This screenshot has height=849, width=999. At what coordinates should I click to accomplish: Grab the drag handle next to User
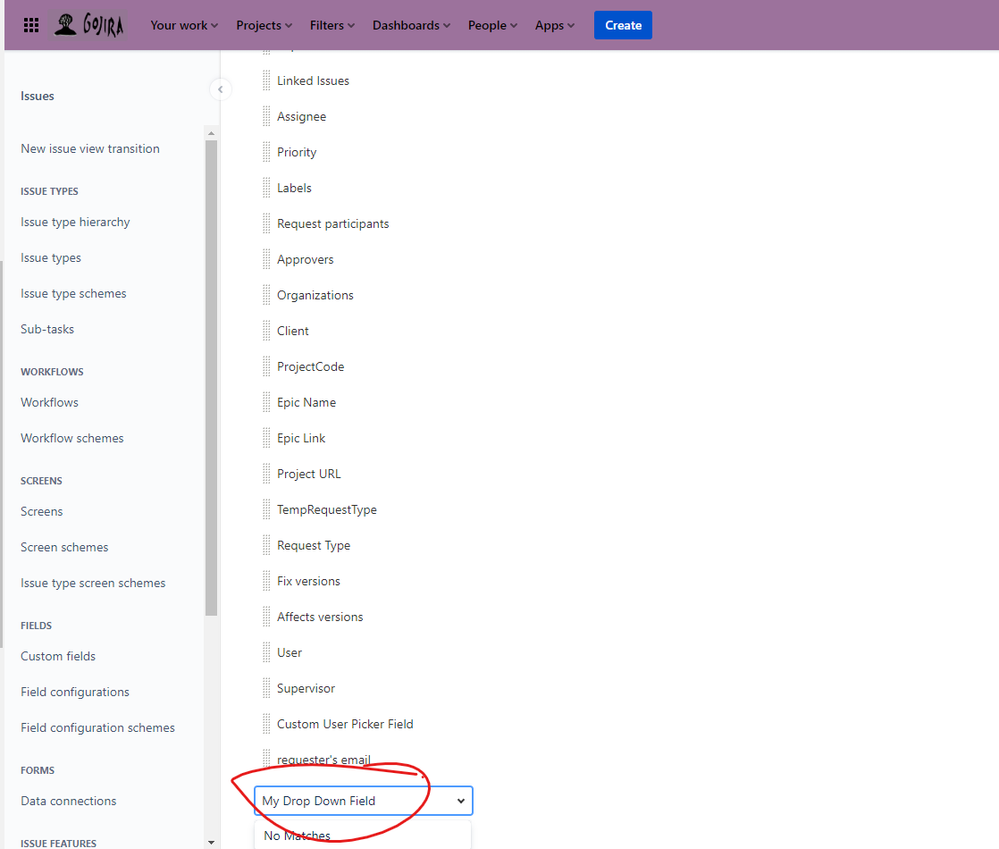266,652
